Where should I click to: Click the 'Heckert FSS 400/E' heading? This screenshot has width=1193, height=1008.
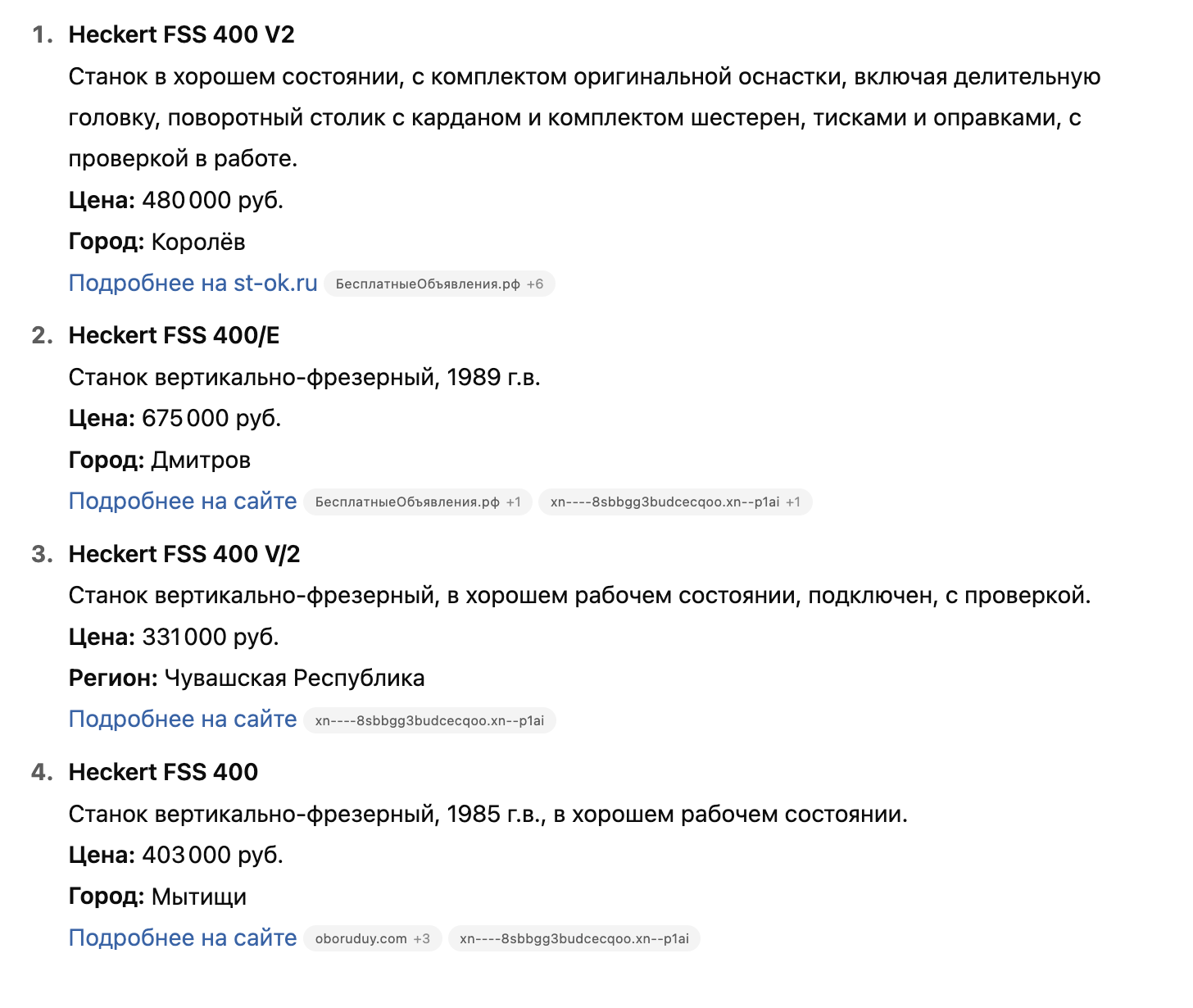[174, 335]
